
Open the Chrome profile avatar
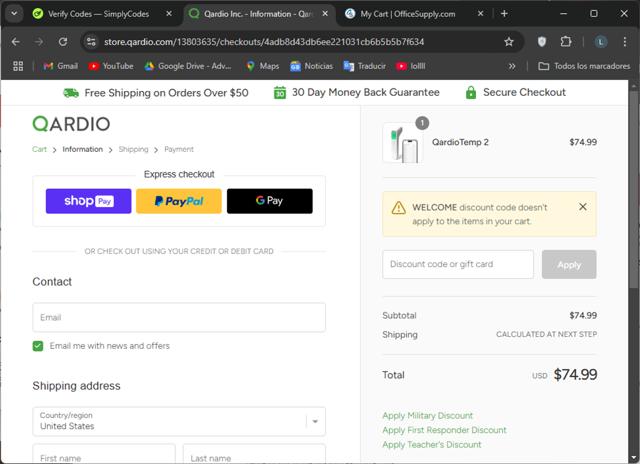[601, 42]
